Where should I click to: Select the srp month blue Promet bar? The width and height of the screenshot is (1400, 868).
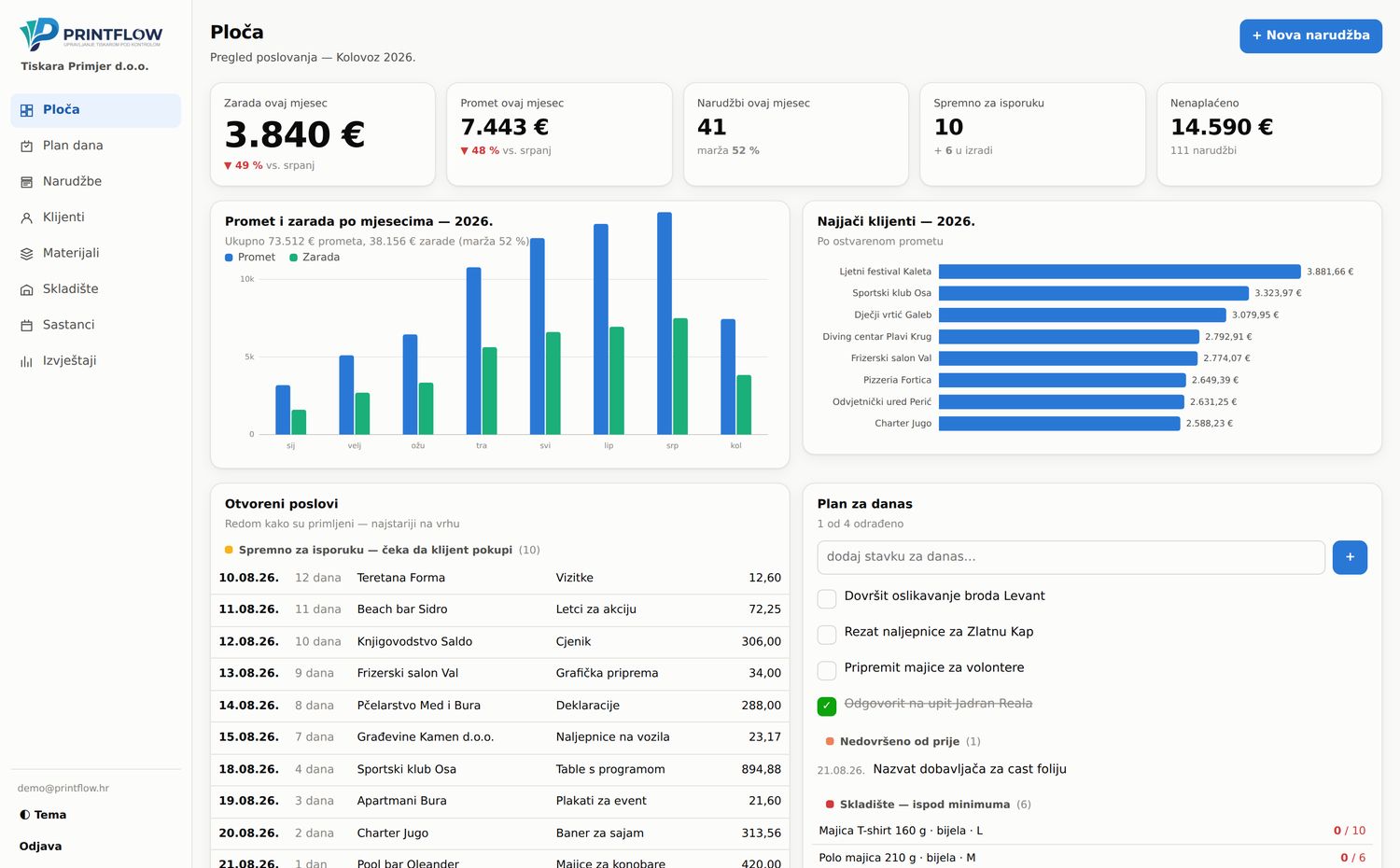coord(665,323)
